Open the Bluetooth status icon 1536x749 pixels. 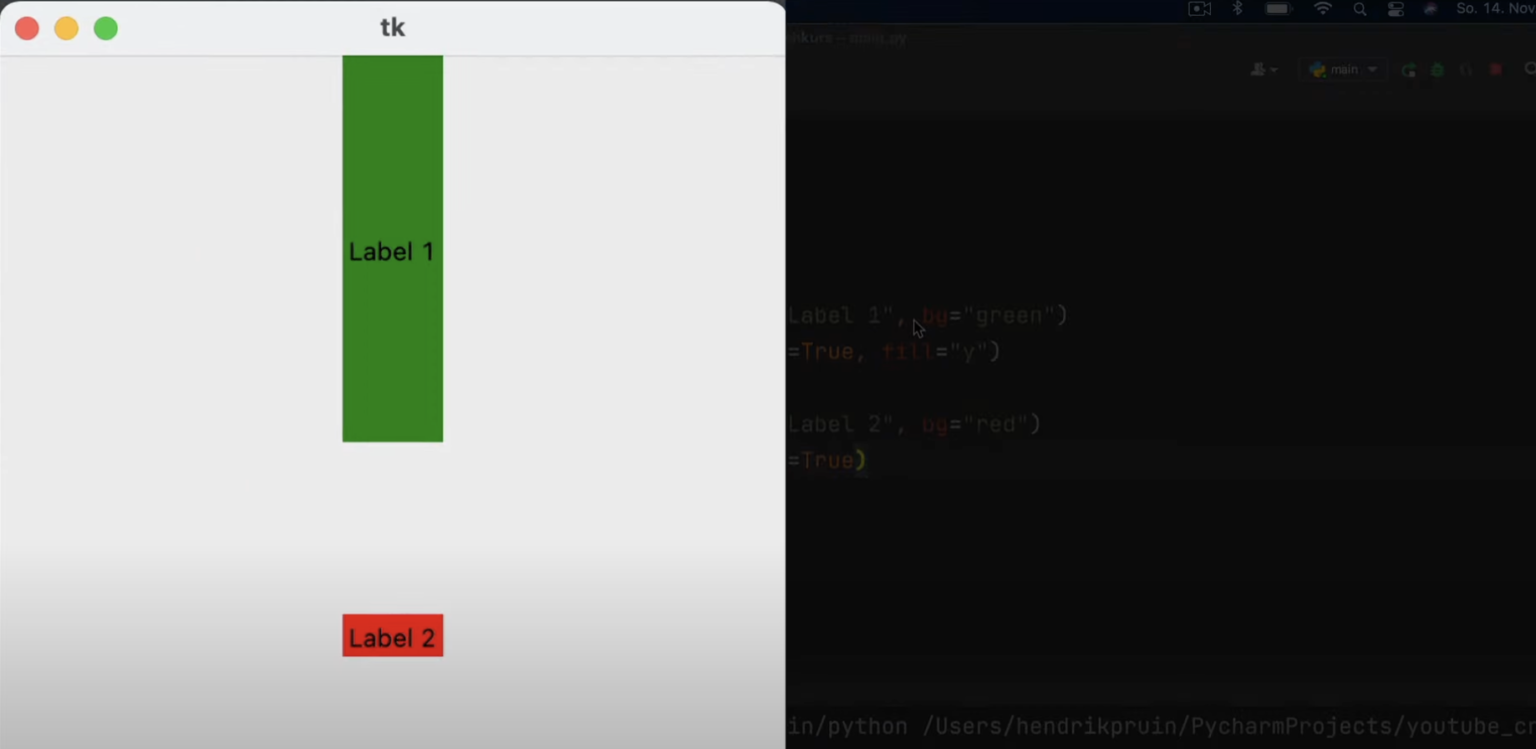tap(1237, 9)
